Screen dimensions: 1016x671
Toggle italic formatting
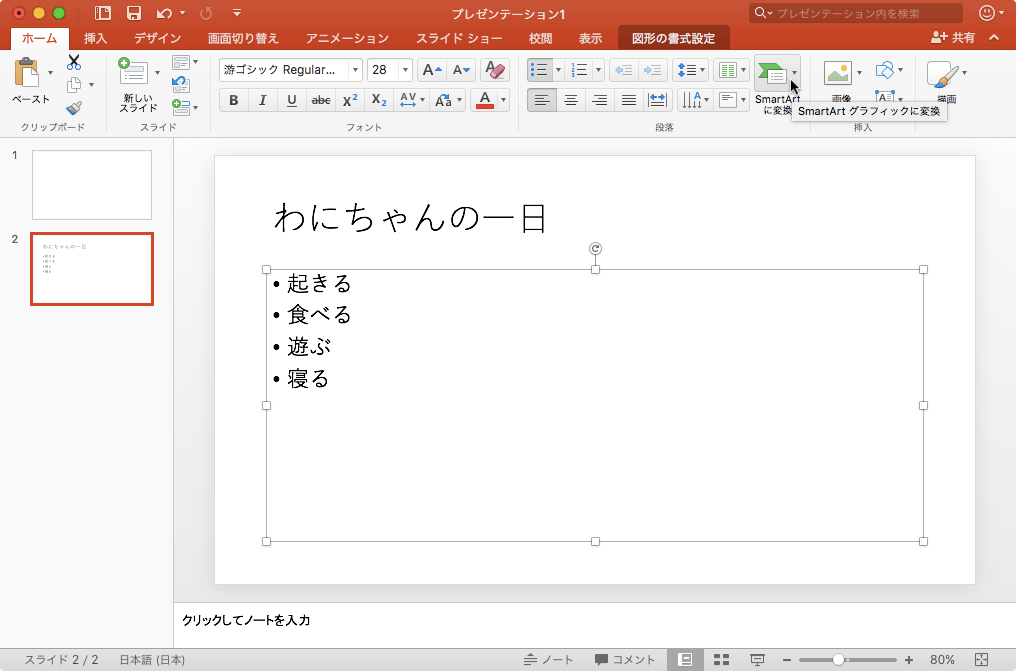tap(261, 100)
